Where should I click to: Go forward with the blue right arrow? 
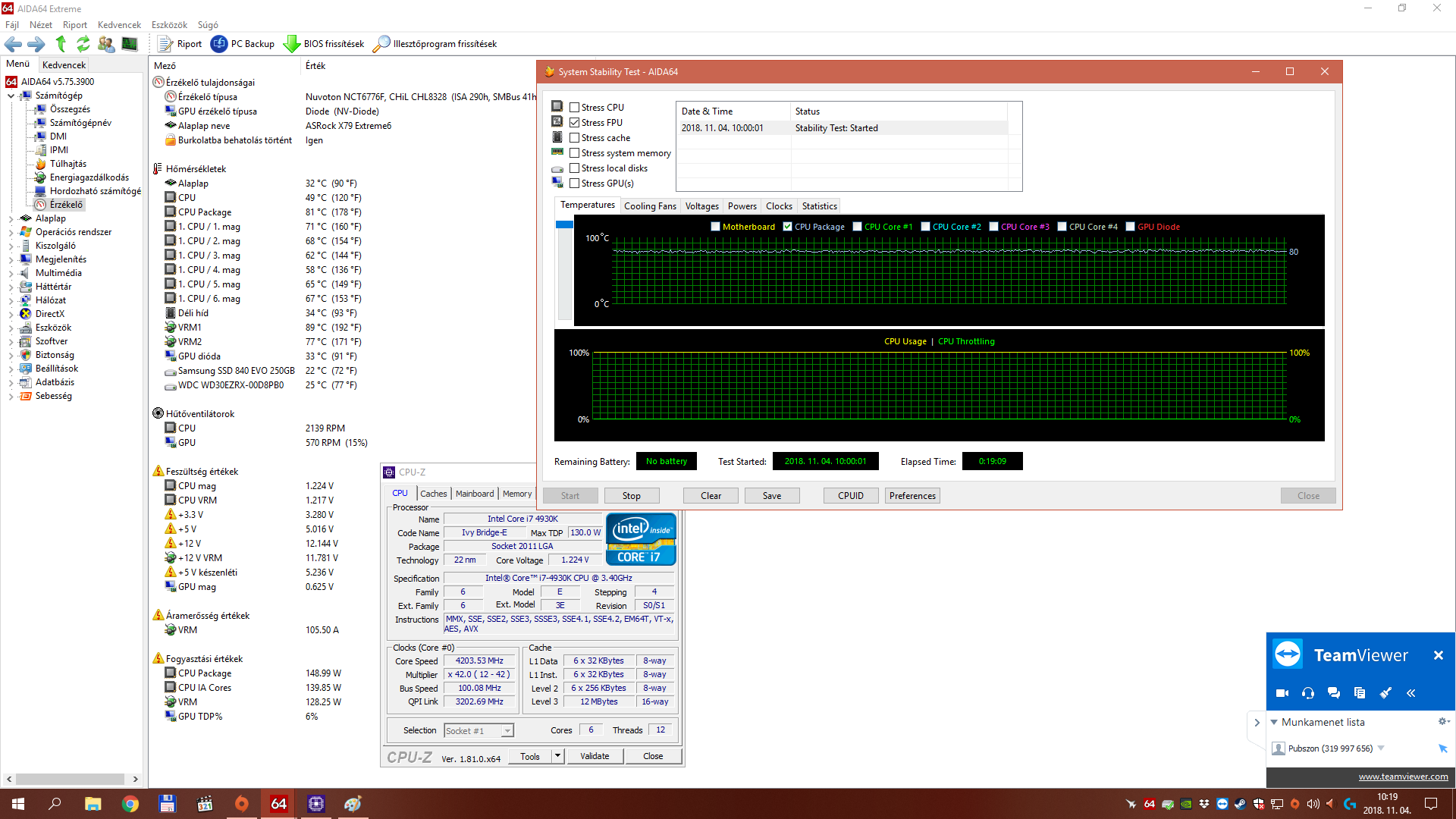click(x=36, y=44)
